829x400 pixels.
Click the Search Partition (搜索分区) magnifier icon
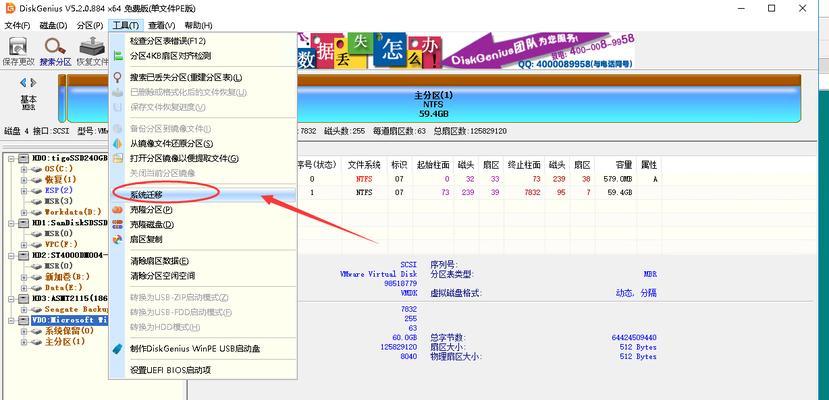click(x=55, y=46)
